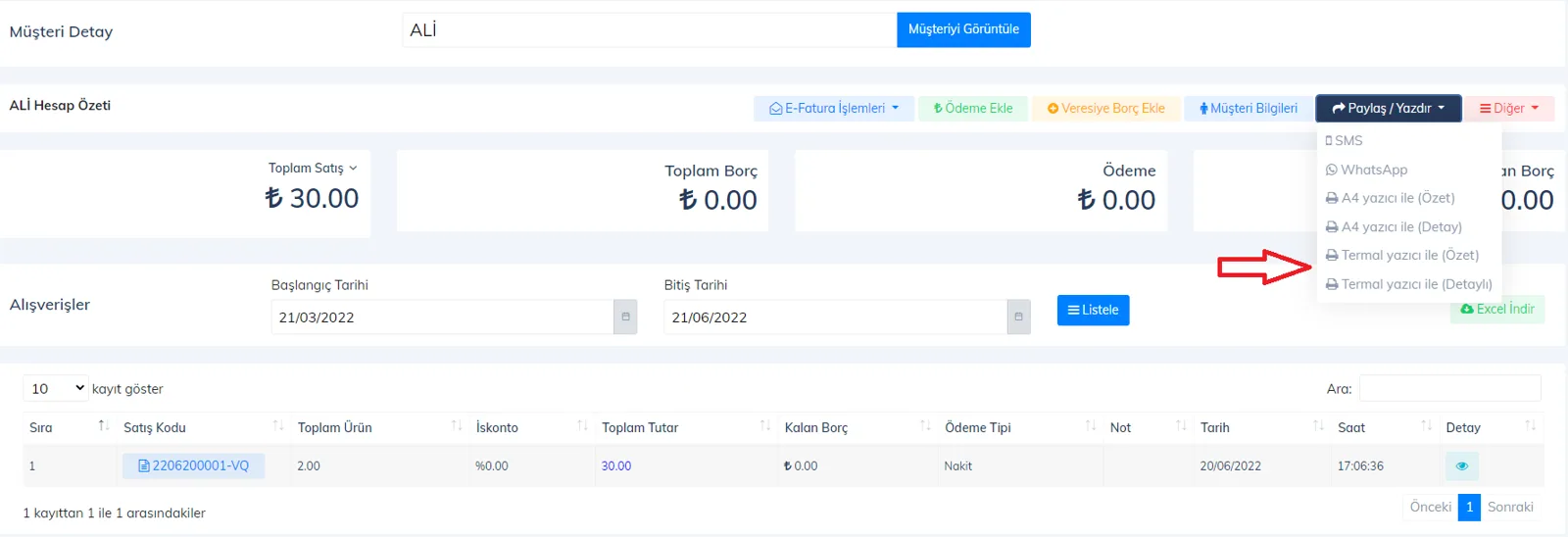Select Termal yazıcı ile (Özet)
This screenshot has width=1568, height=537.
click(x=1401, y=255)
